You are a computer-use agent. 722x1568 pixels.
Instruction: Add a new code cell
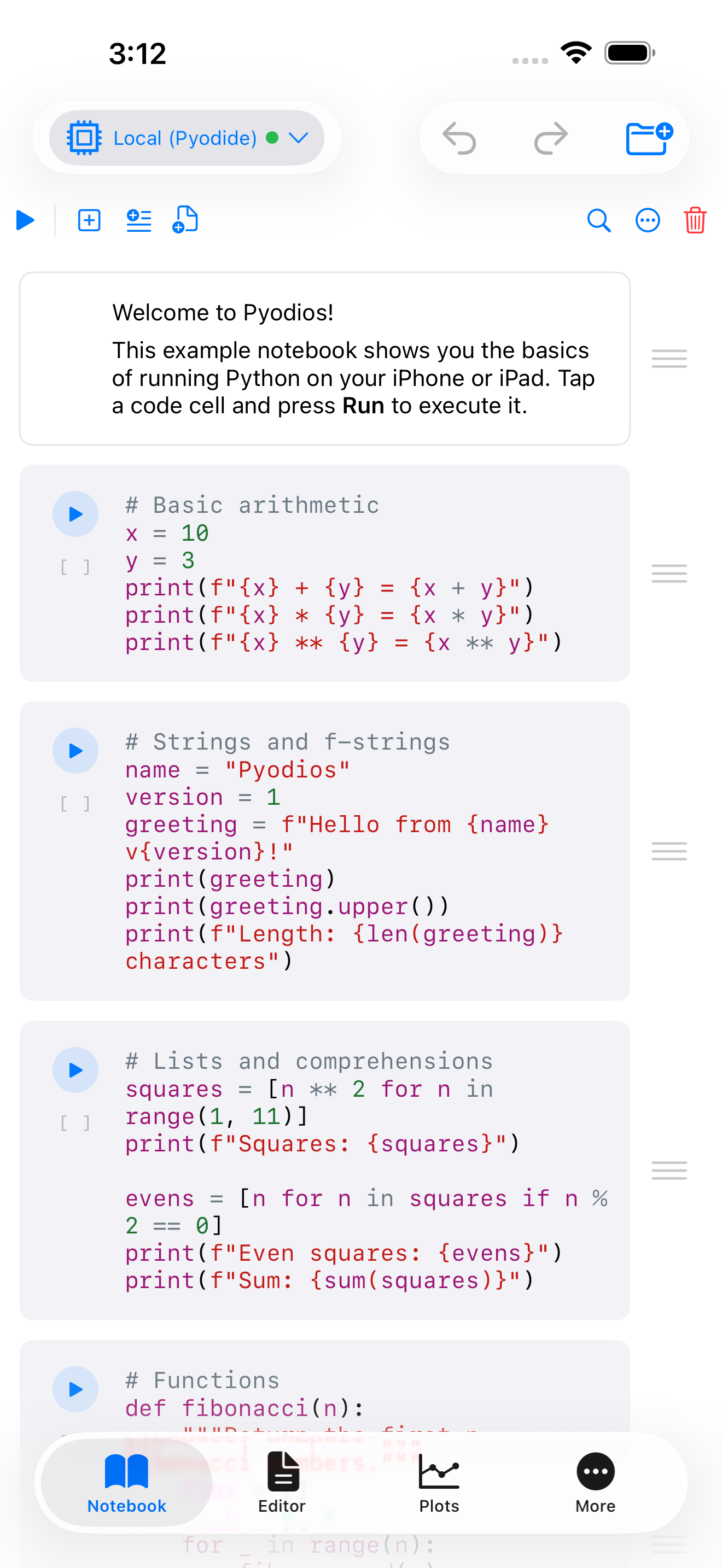tap(90, 220)
